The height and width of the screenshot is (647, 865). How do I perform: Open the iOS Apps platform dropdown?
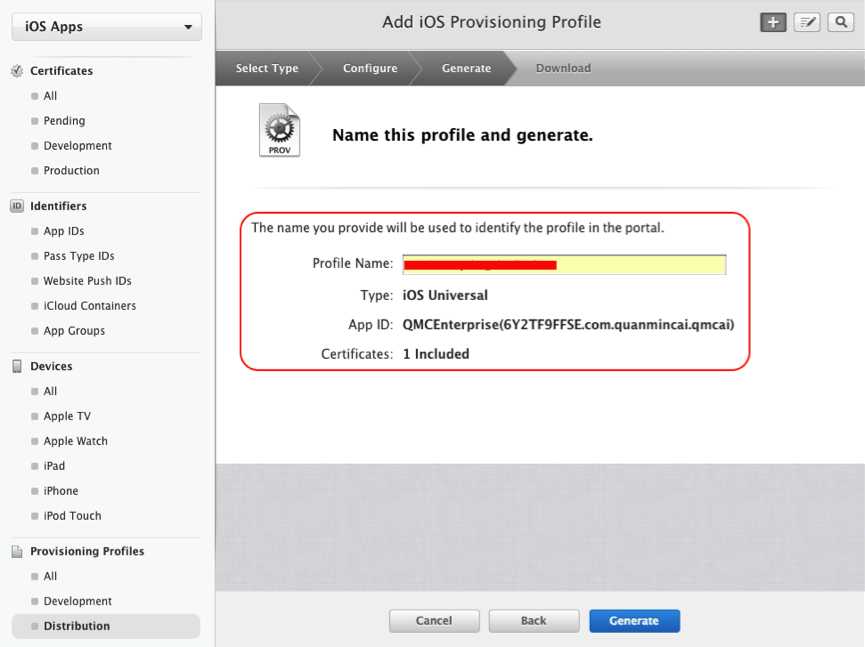(106, 27)
